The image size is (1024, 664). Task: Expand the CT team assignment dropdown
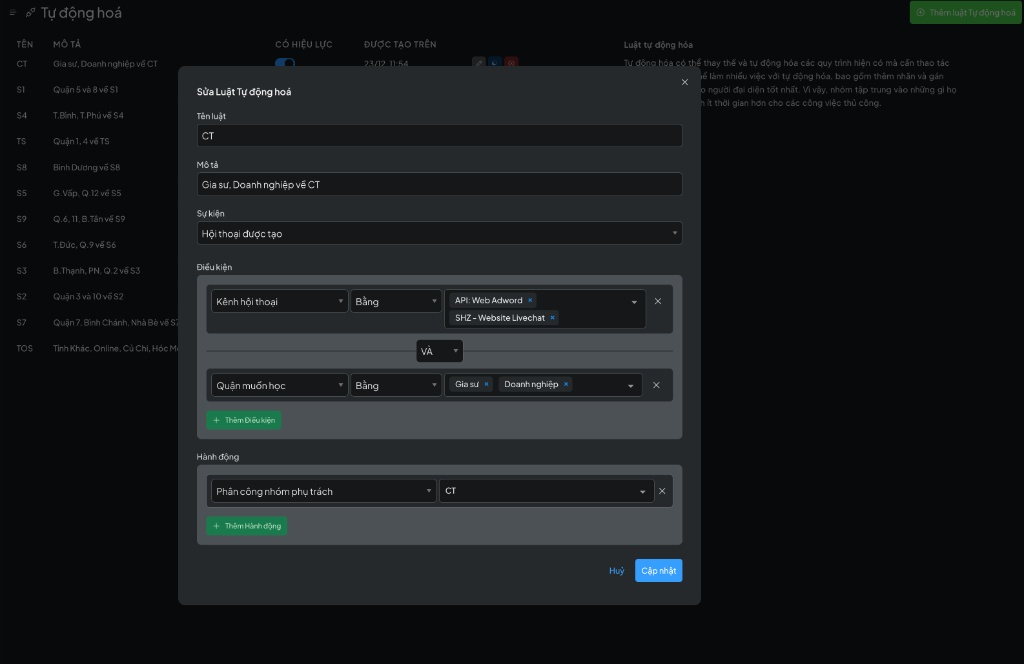click(546, 491)
